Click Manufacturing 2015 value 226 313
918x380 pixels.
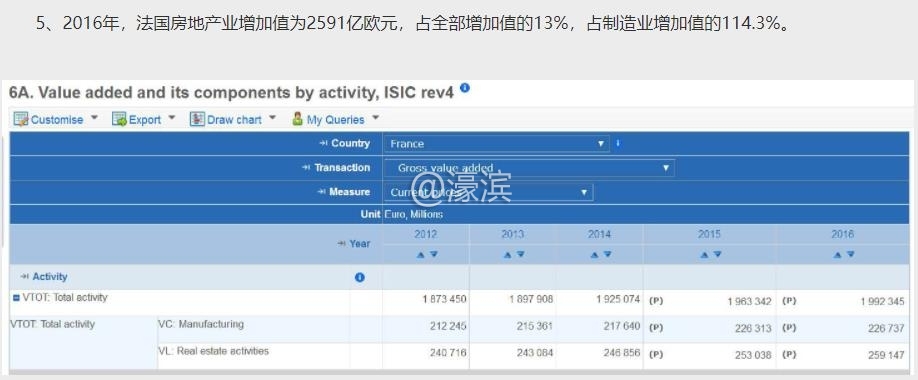753,328
